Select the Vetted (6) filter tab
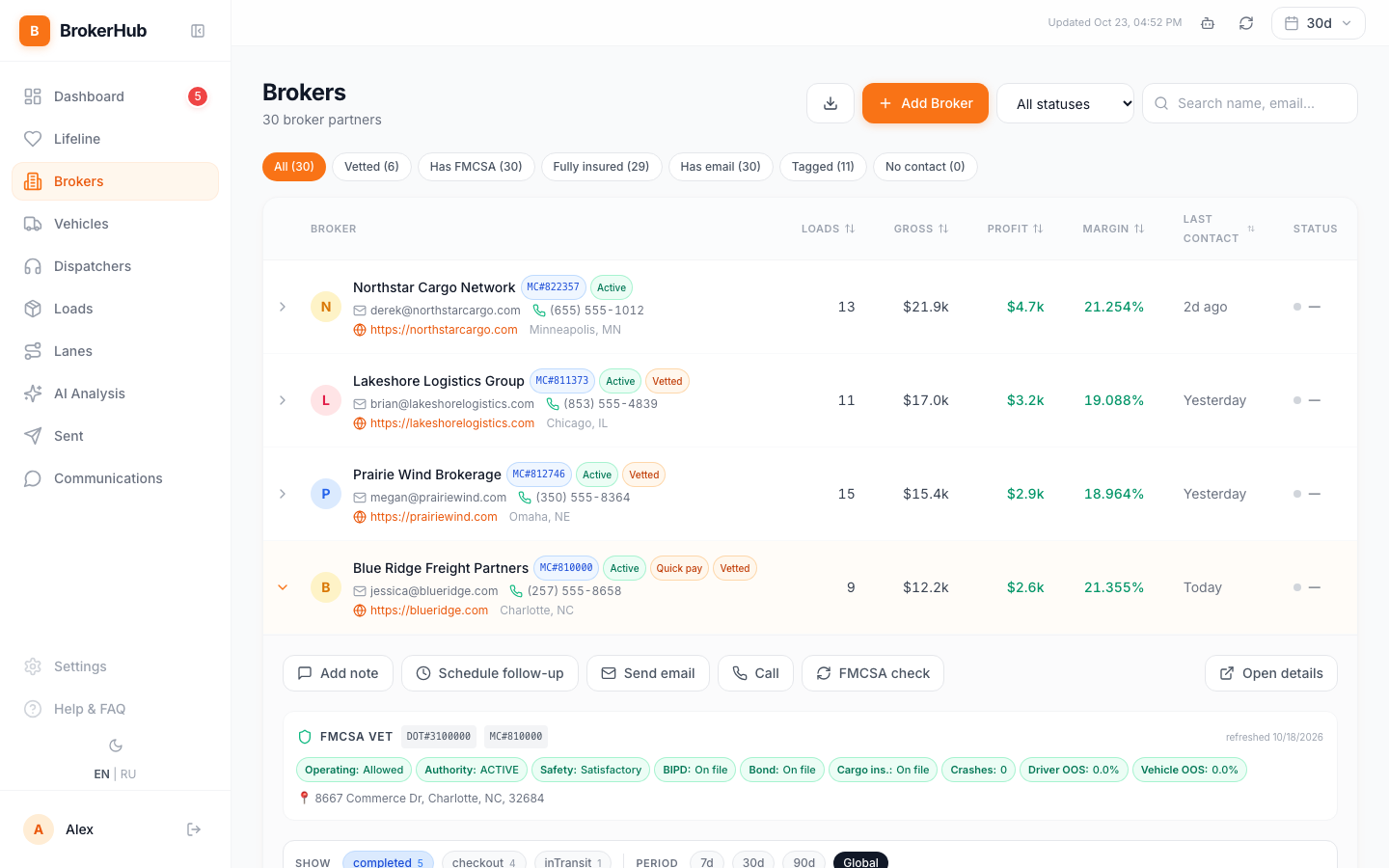Image resolution: width=1389 pixels, height=868 pixels. pos(371,167)
